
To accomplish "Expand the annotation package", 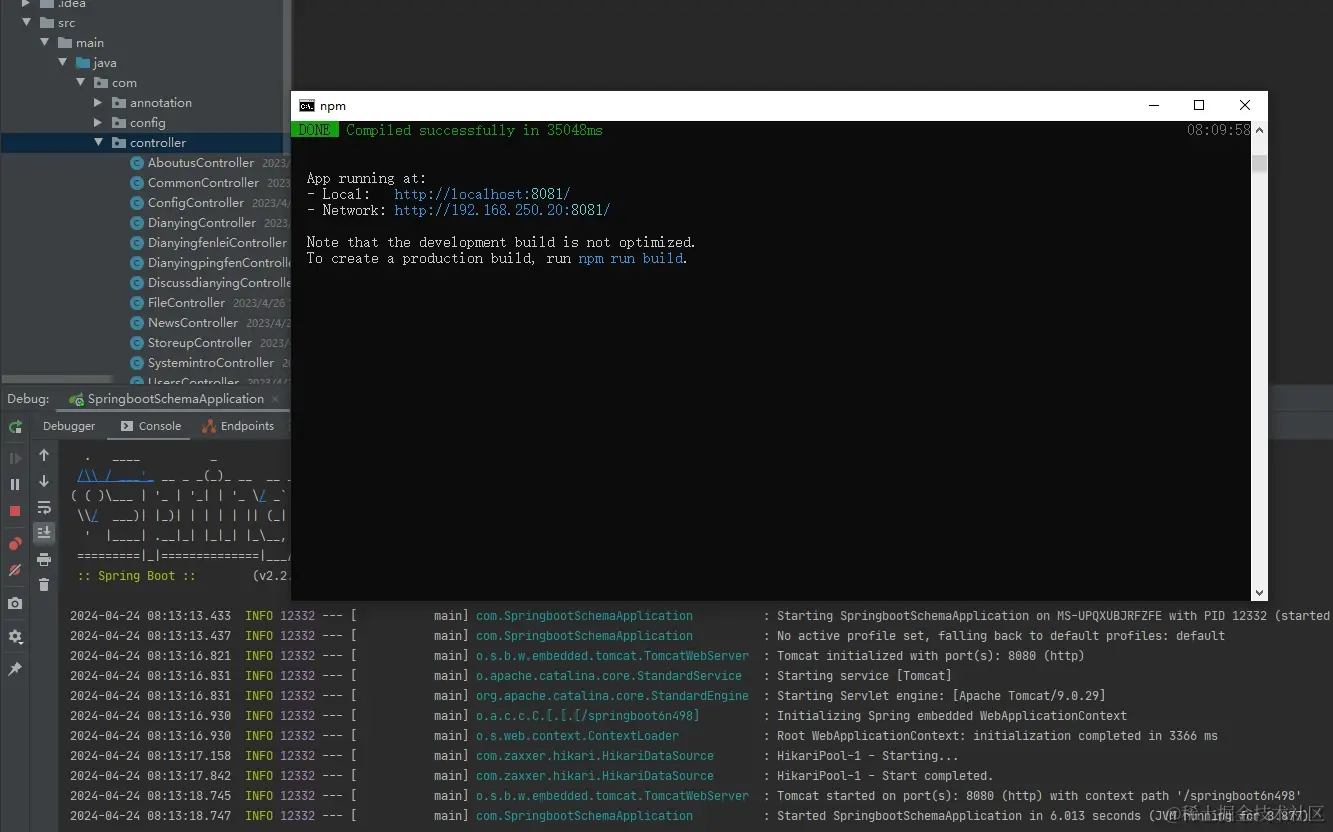I will 98,102.
